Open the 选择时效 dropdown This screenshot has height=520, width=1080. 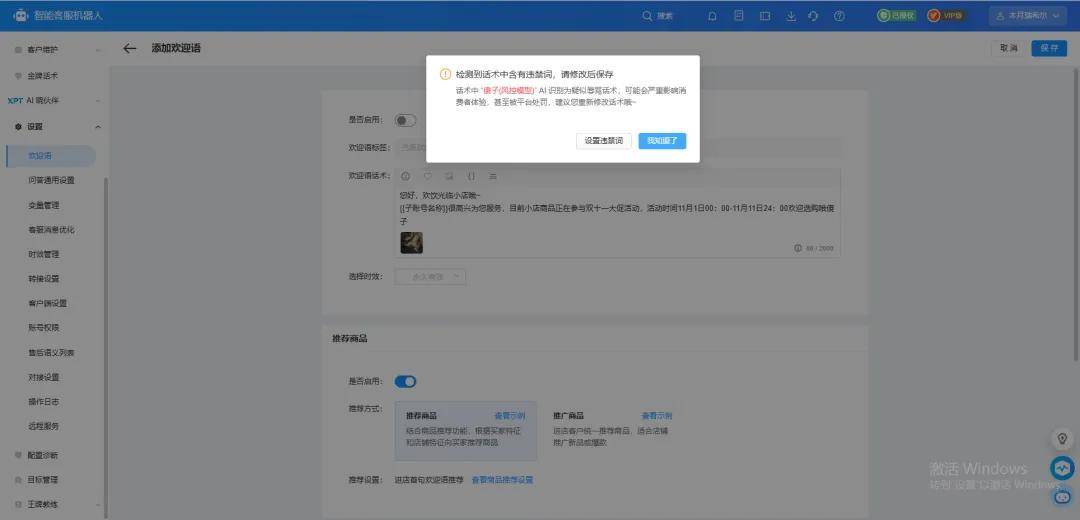click(x=430, y=277)
